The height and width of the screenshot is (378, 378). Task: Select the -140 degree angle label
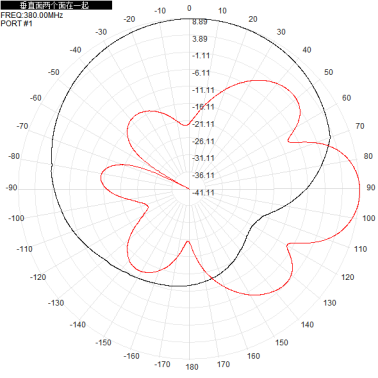(78, 324)
